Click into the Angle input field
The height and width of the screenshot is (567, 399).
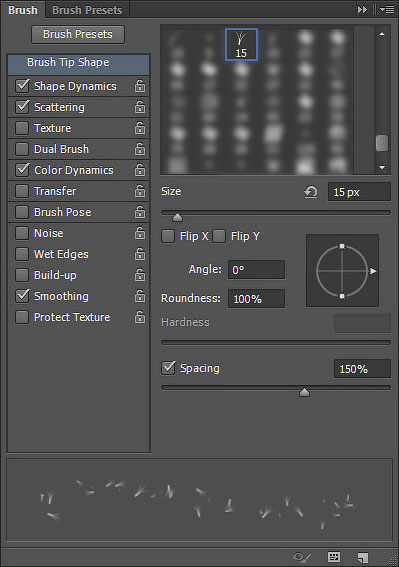point(256,270)
